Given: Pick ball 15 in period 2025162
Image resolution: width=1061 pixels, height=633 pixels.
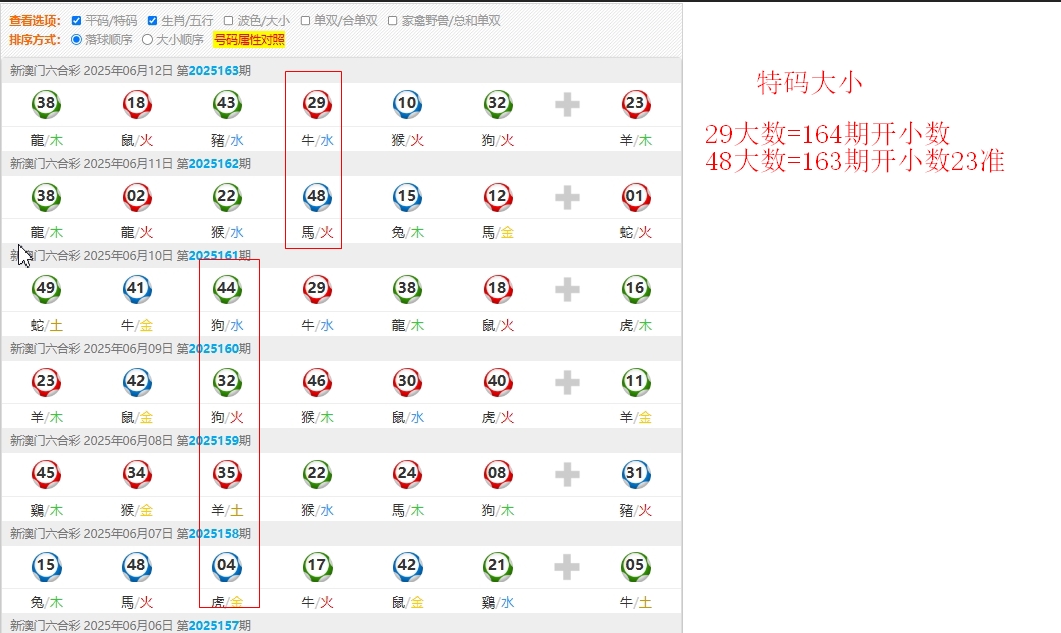Looking at the screenshot, I should point(407,197).
